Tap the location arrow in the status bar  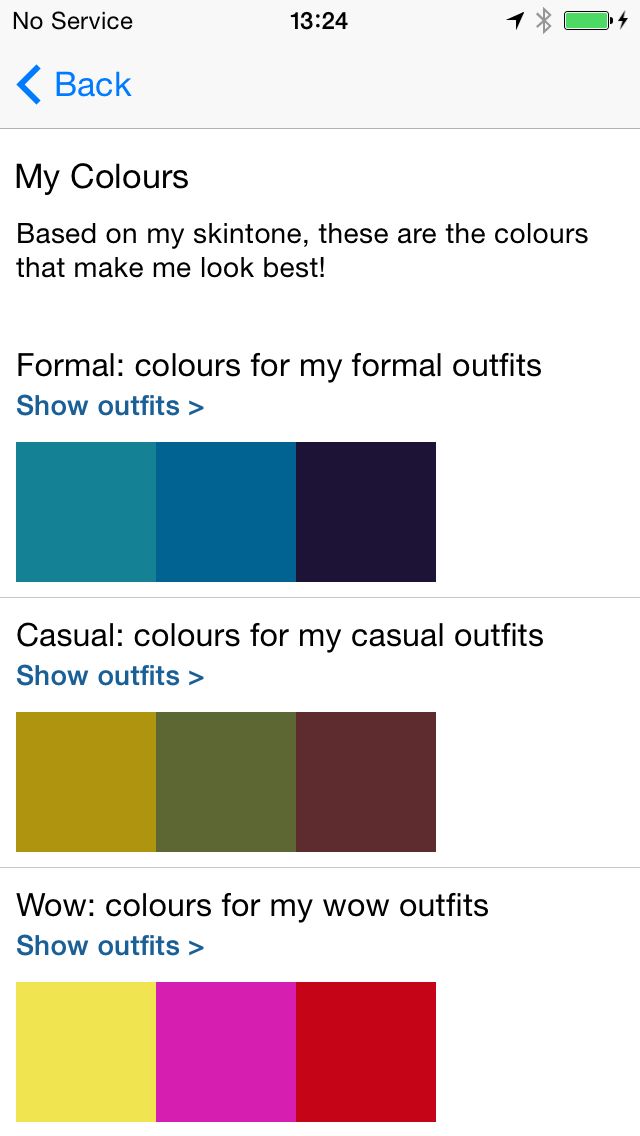[x=513, y=19]
